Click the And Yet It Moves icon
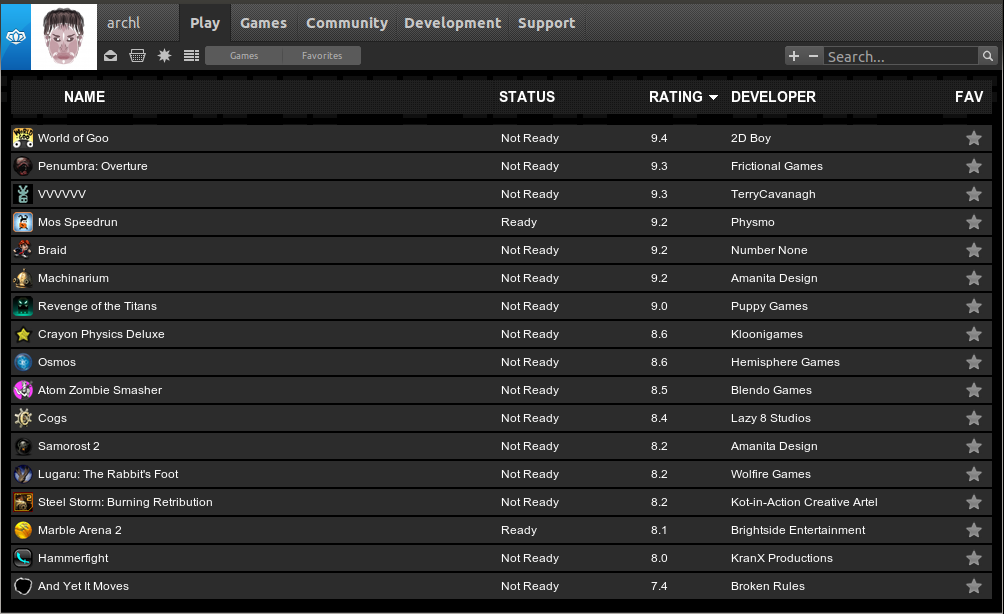1004x614 pixels. 23,586
